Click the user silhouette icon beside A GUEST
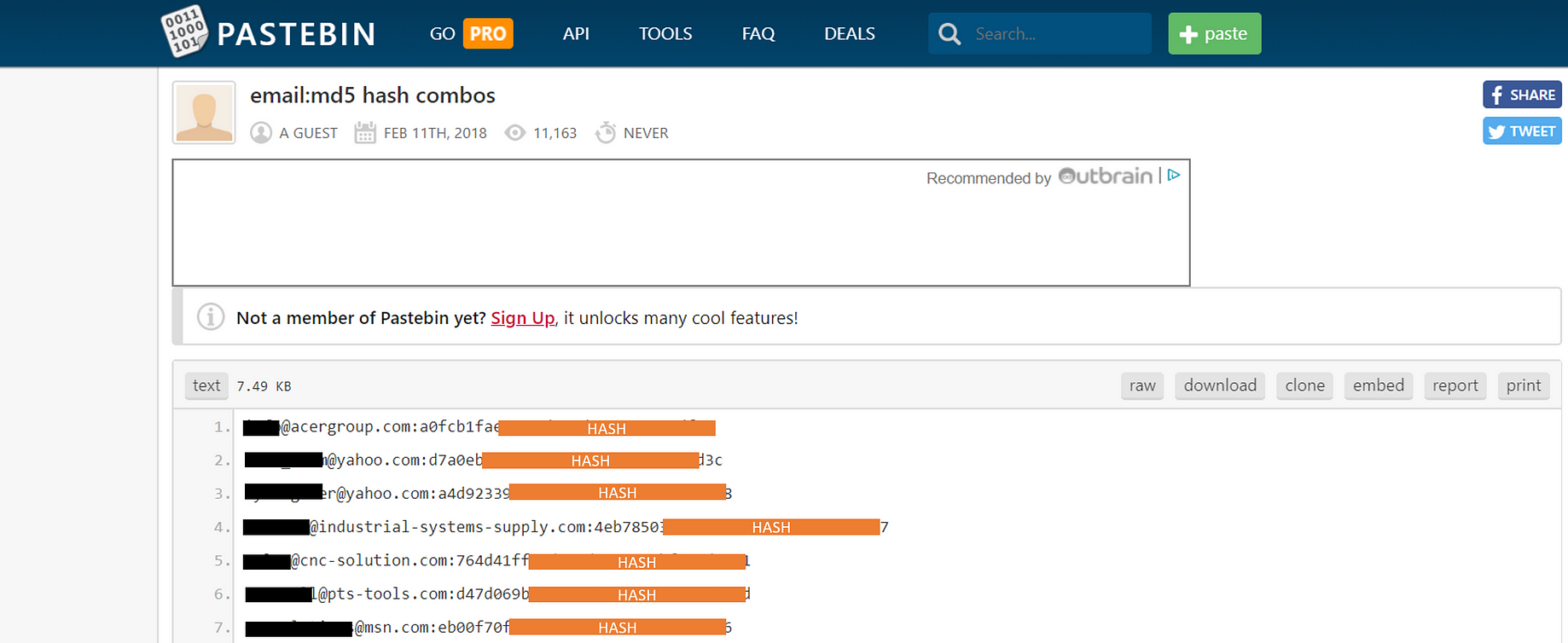 click(261, 133)
